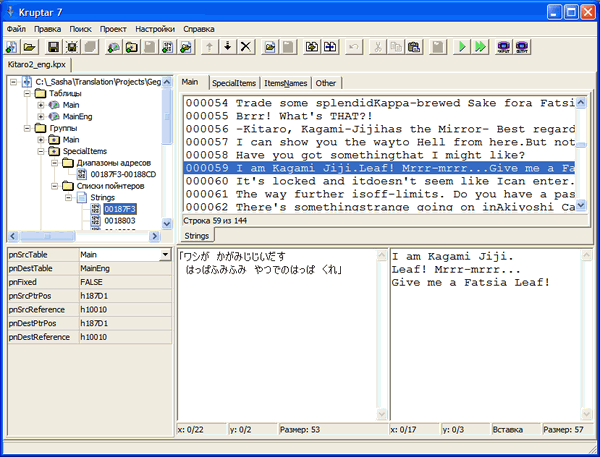Image resolution: width=600 pixels, height=457 pixels.
Task: Expand the Main table node
Action: tap(41, 105)
